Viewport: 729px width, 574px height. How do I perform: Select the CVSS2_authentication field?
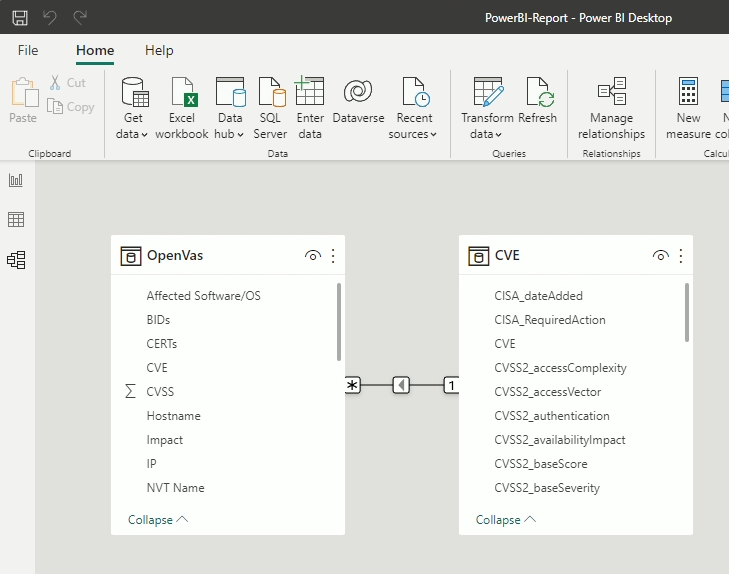pyautogui.click(x=552, y=416)
